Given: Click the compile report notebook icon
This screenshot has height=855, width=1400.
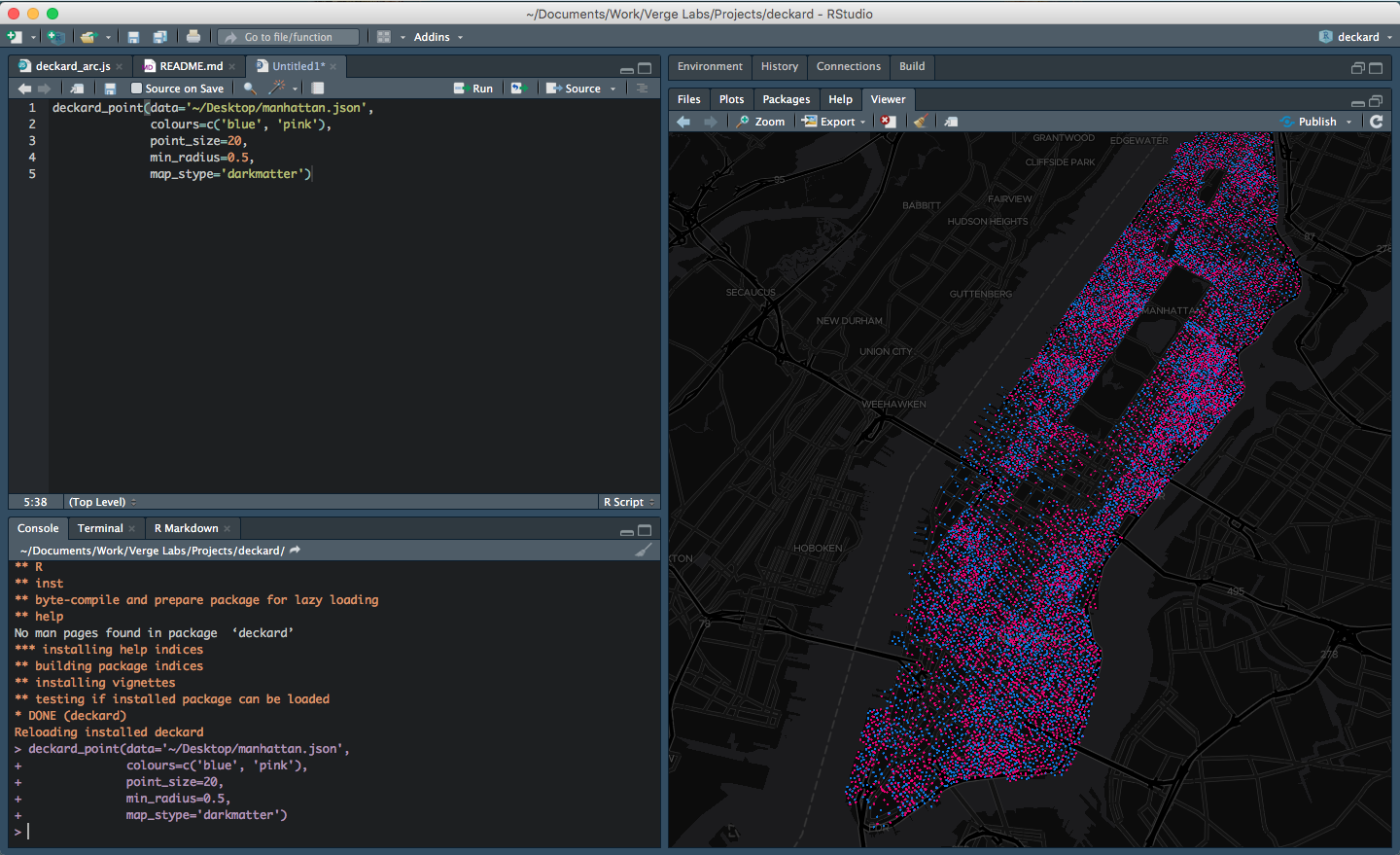Looking at the screenshot, I should pyautogui.click(x=318, y=89).
